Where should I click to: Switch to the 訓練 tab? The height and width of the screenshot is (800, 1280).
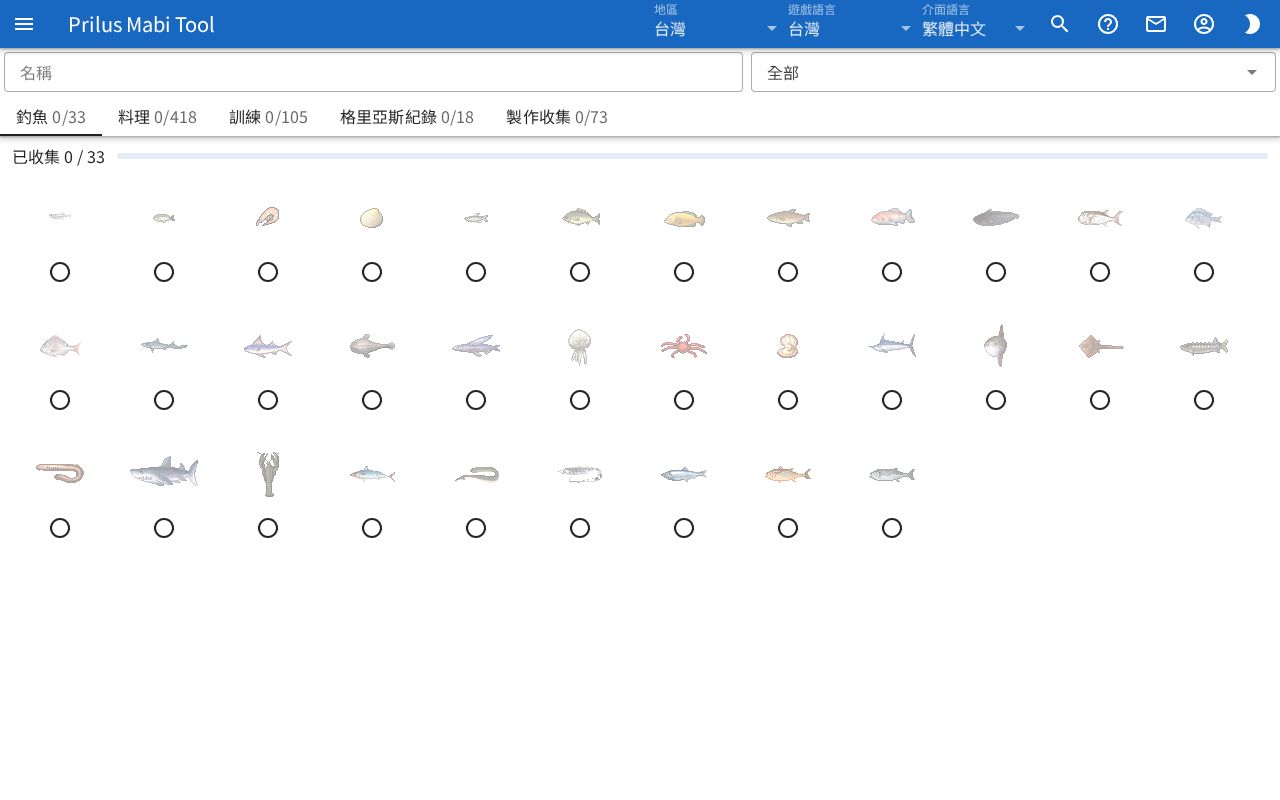tap(268, 117)
